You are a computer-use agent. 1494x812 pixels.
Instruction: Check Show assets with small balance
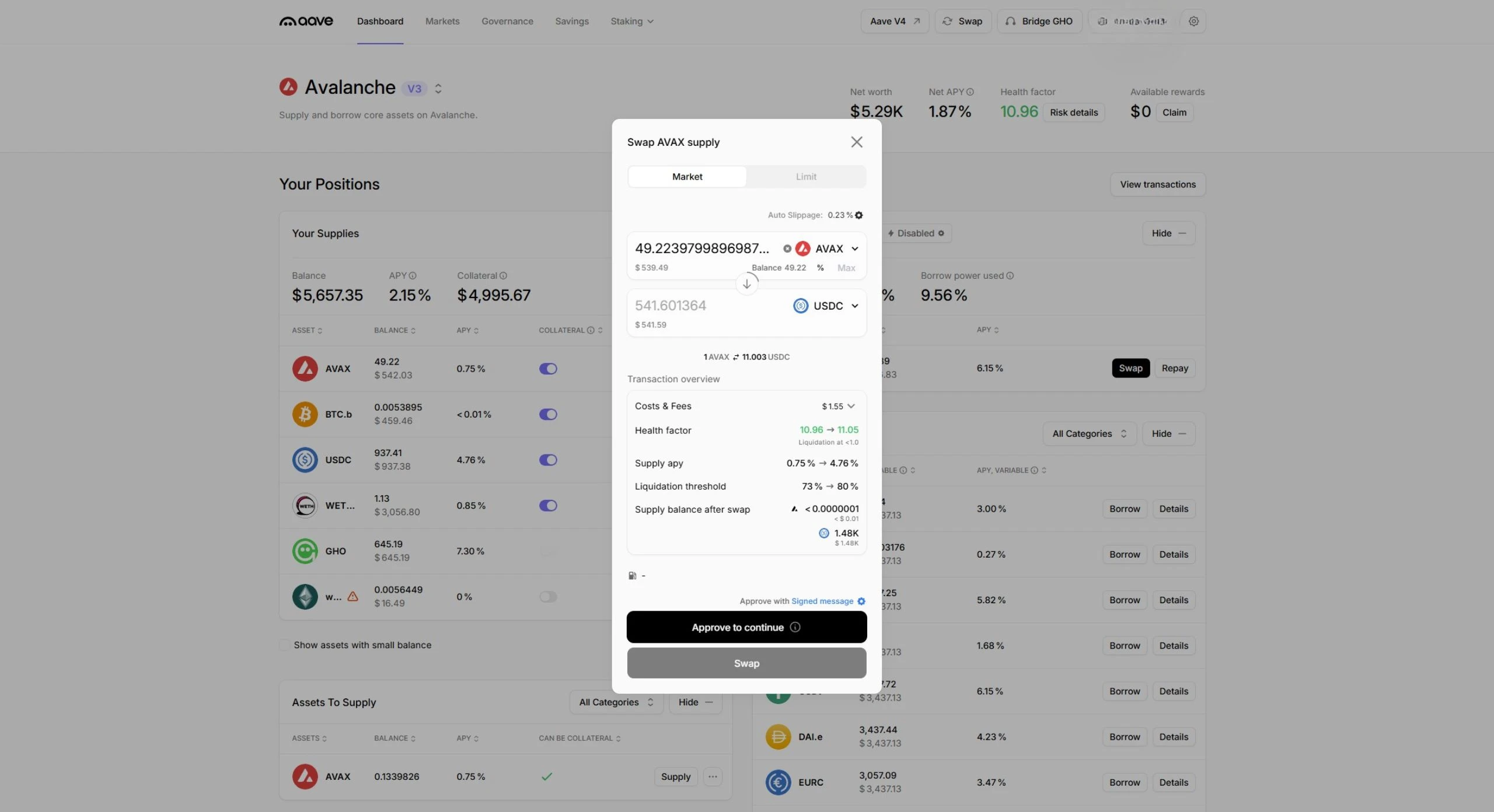(284, 645)
